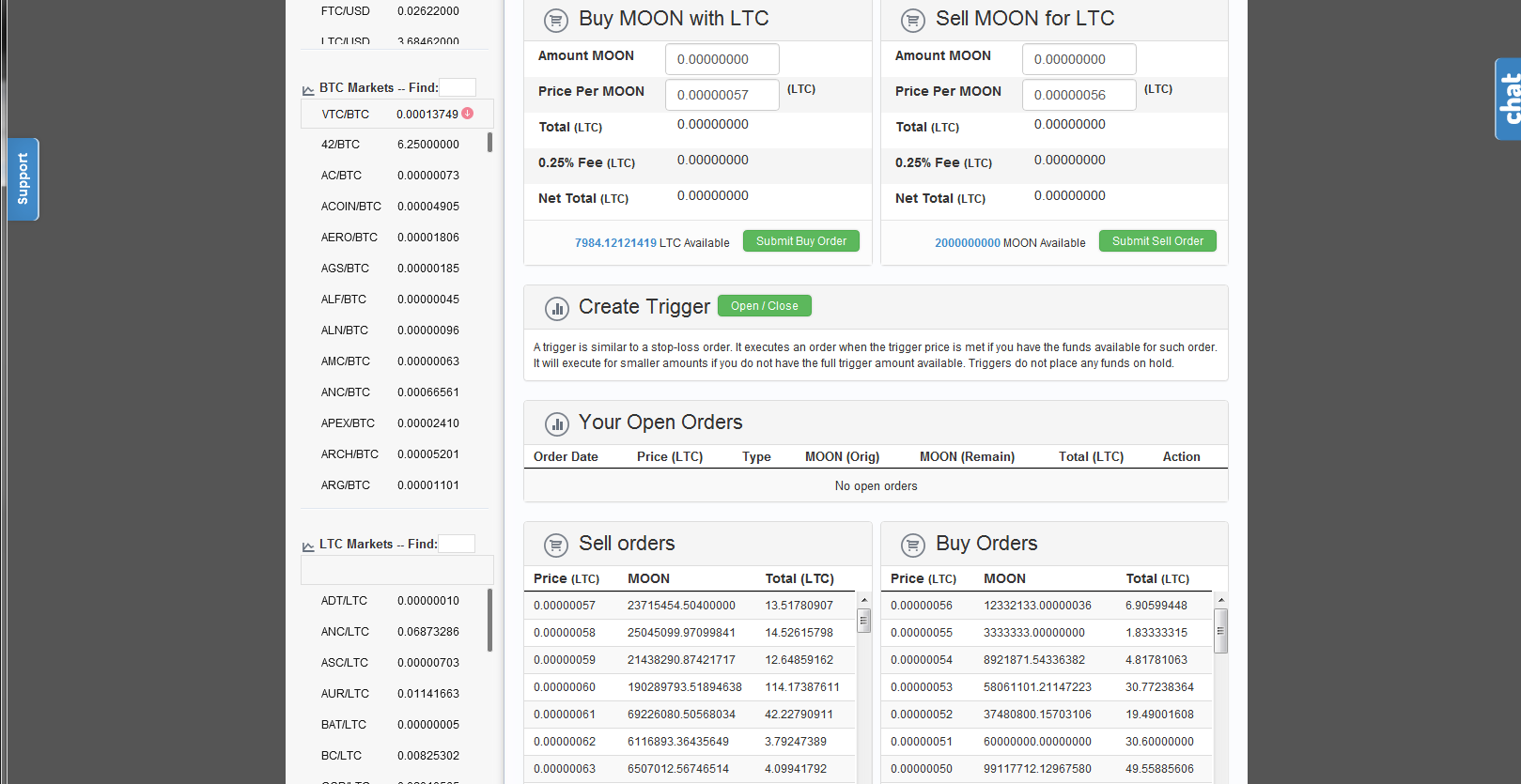Select the AC/BTC market
Image resolution: width=1521 pixels, height=784 pixels.
[395, 176]
